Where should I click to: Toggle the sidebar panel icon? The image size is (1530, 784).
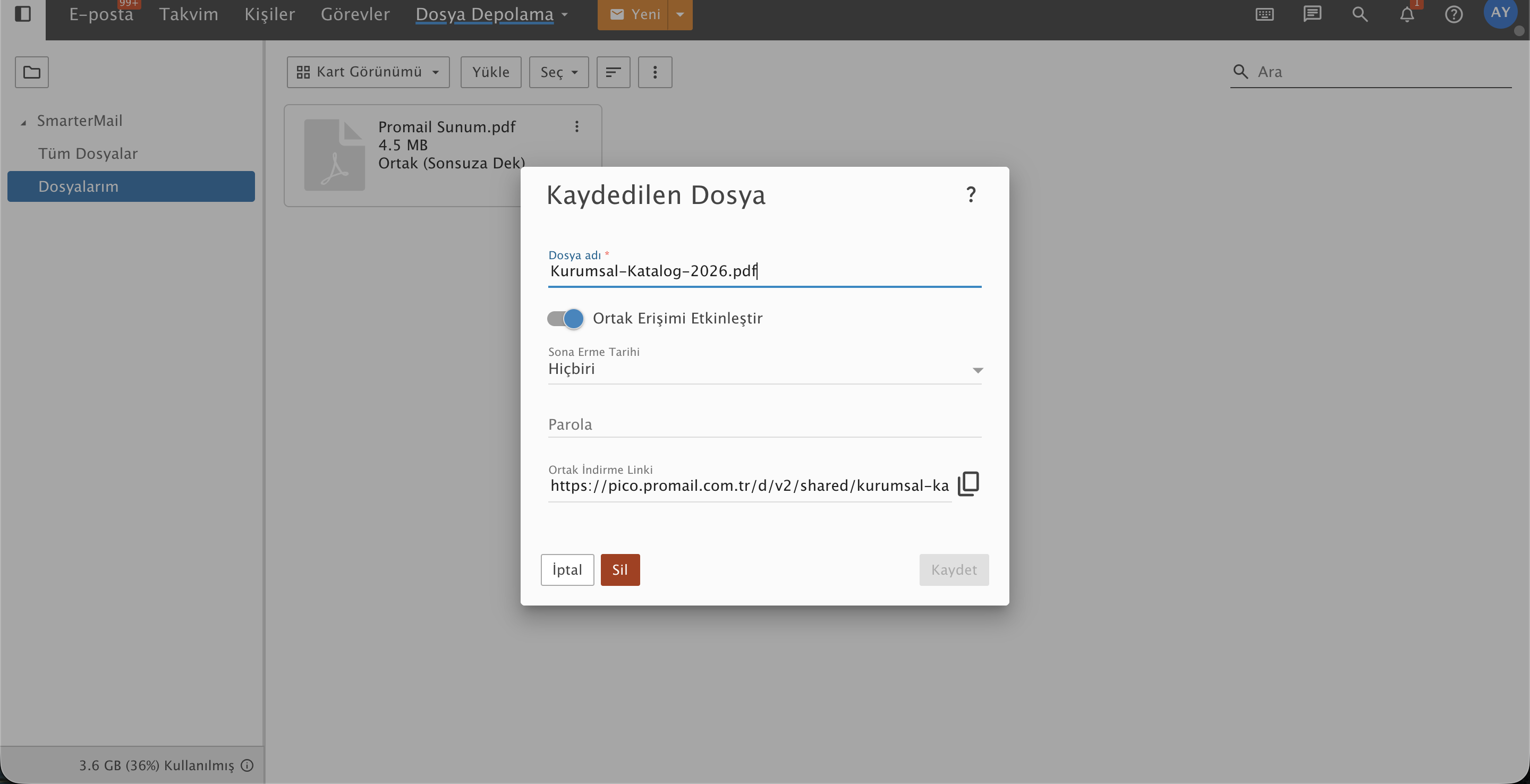(22, 14)
